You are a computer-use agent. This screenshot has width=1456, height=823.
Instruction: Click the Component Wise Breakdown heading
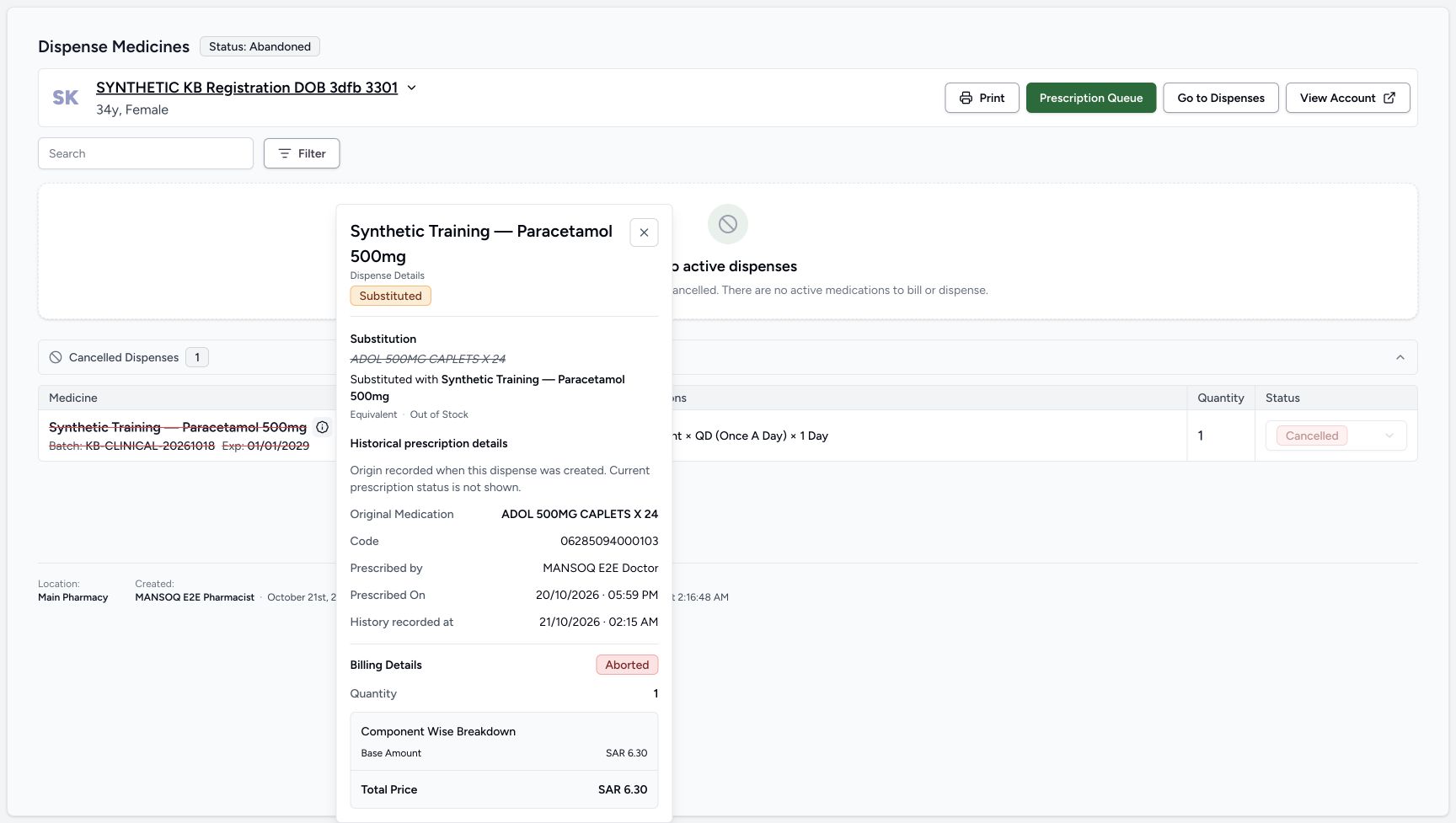click(438, 731)
